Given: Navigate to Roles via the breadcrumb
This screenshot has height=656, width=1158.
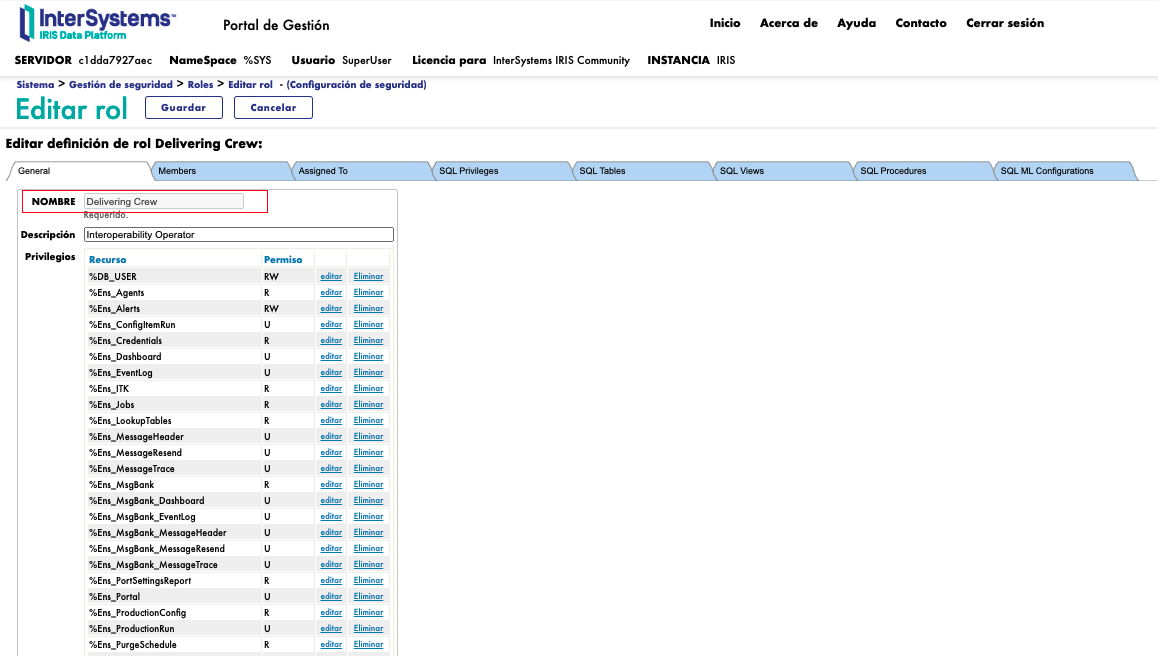Looking at the screenshot, I should click(200, 85).
